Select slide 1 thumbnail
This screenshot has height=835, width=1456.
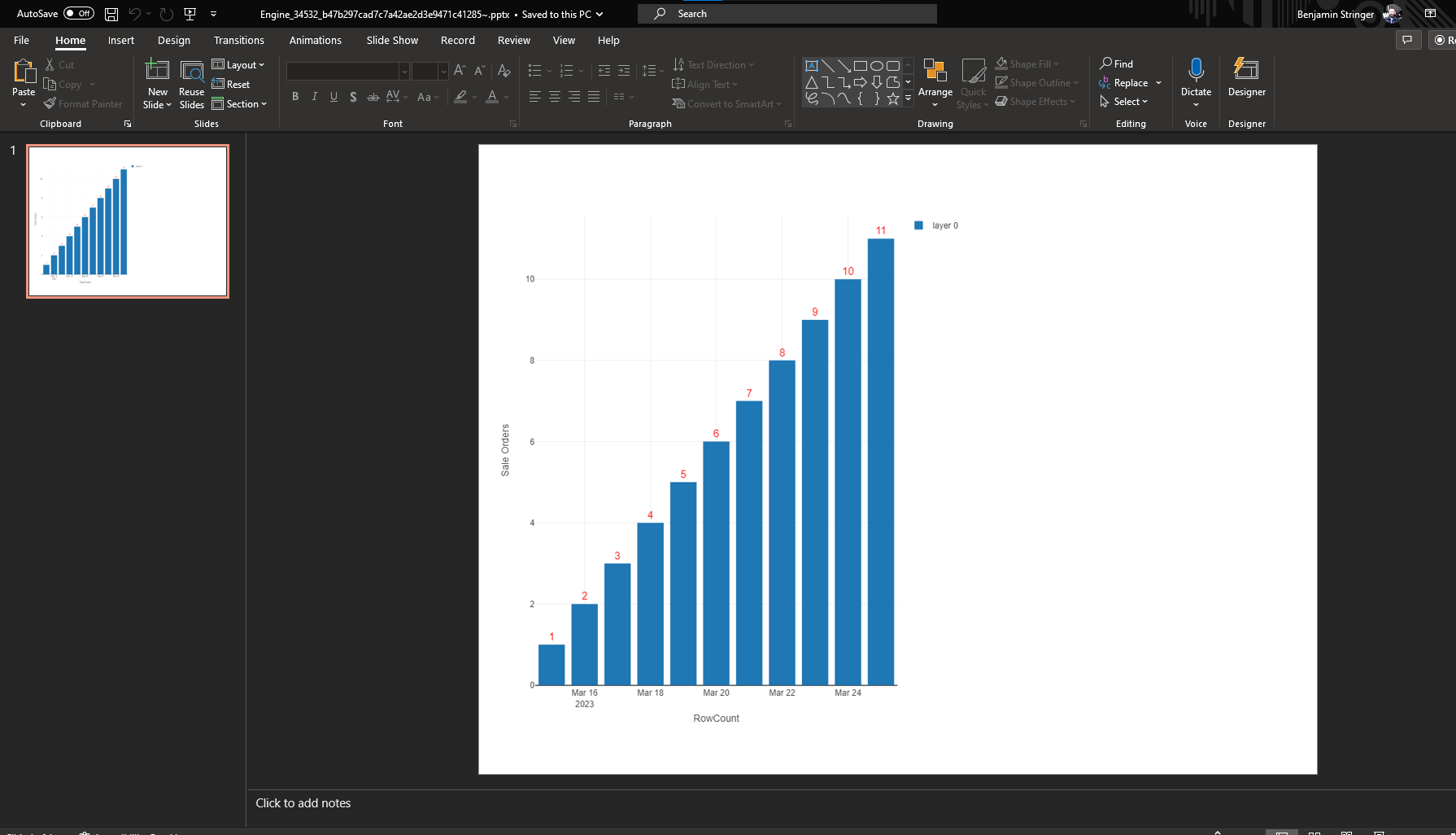pyautogui.click(x=128, y=221)
